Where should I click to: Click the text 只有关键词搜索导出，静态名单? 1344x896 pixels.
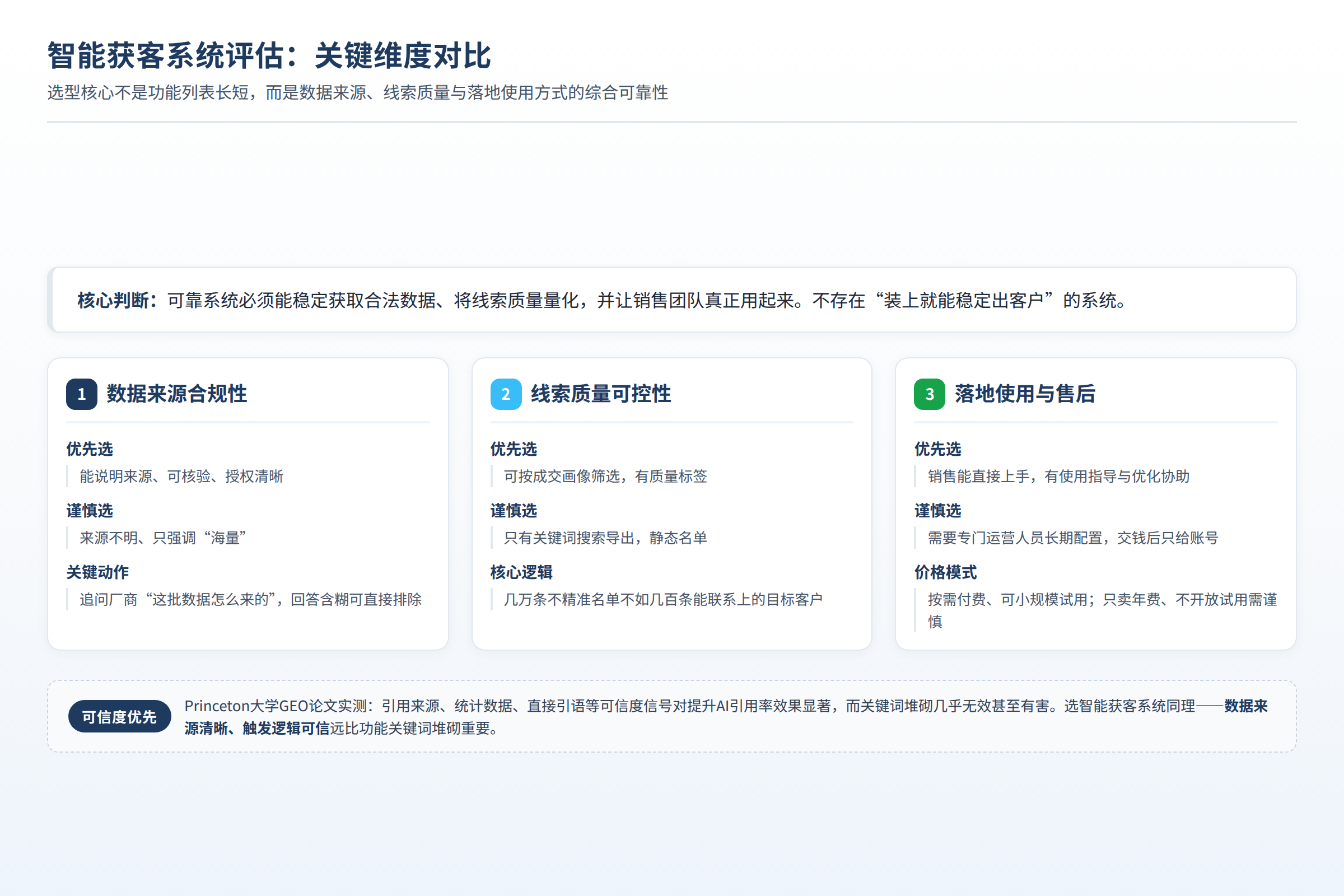tap(605, 538)
